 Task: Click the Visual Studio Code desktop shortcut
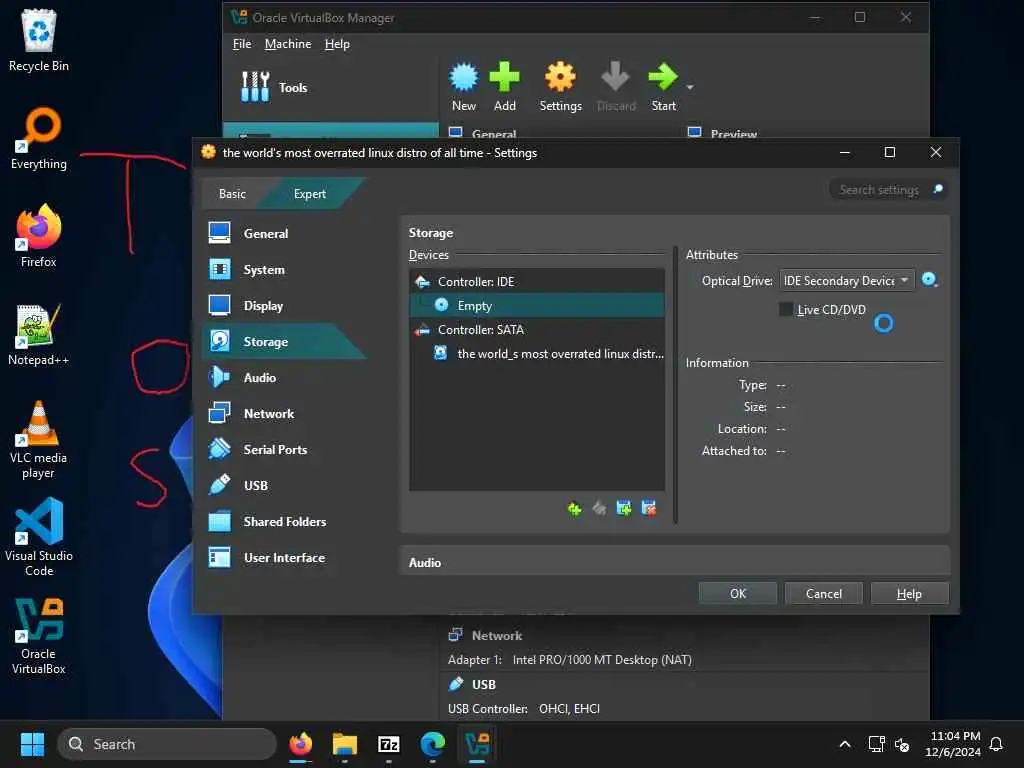coord(39,537)
